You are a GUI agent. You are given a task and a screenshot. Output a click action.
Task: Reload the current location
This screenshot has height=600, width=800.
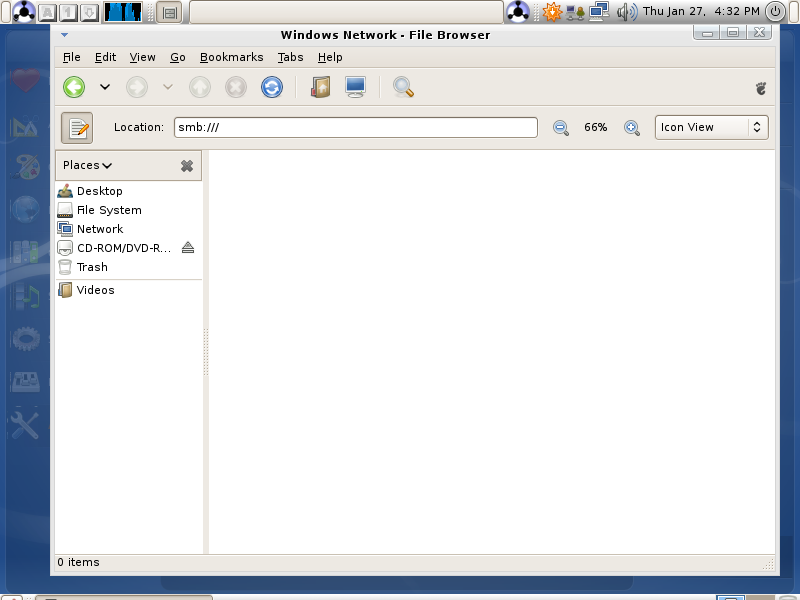click(x=272, y=87)
